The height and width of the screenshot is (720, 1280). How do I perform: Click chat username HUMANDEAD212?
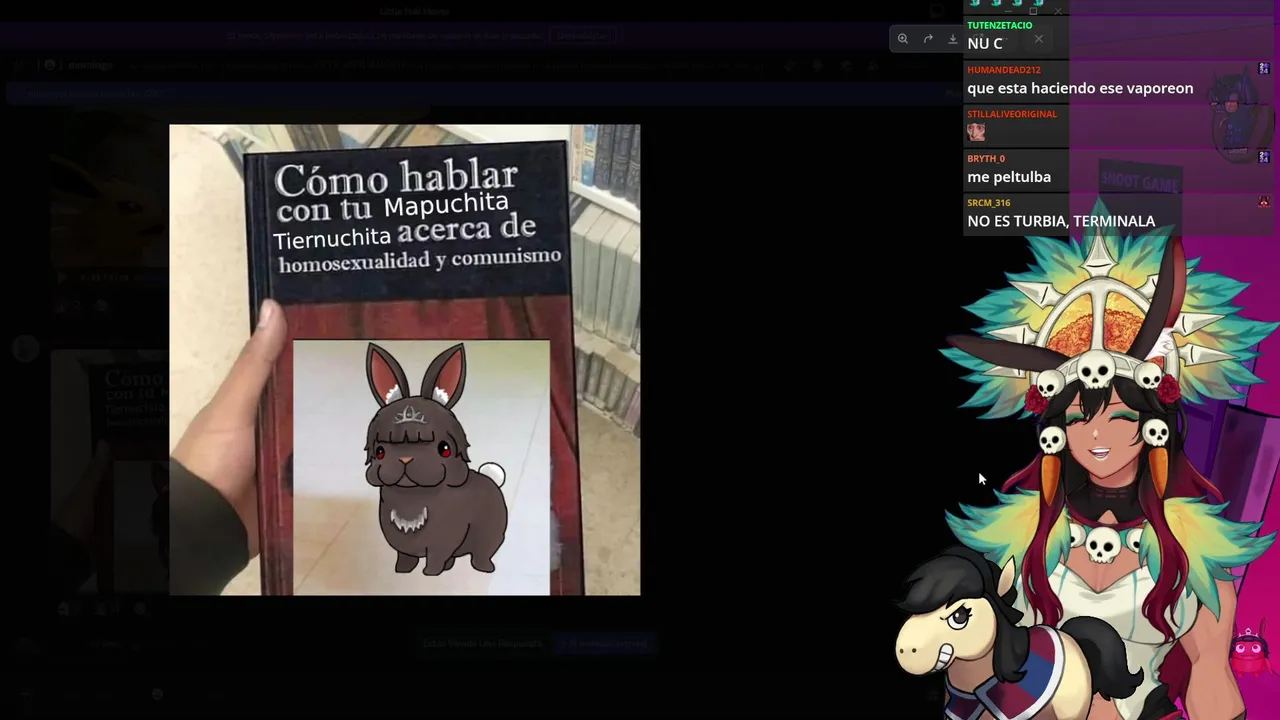[x=1003, y=70]
